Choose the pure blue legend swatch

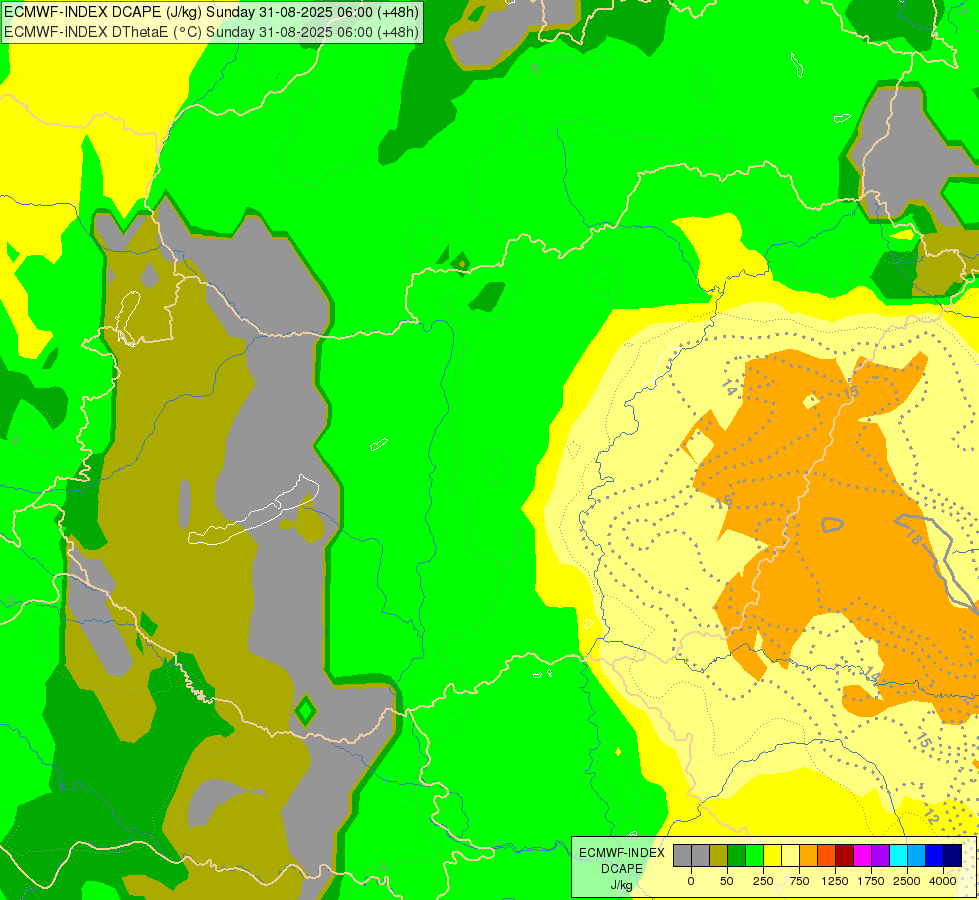click(935, 855)
